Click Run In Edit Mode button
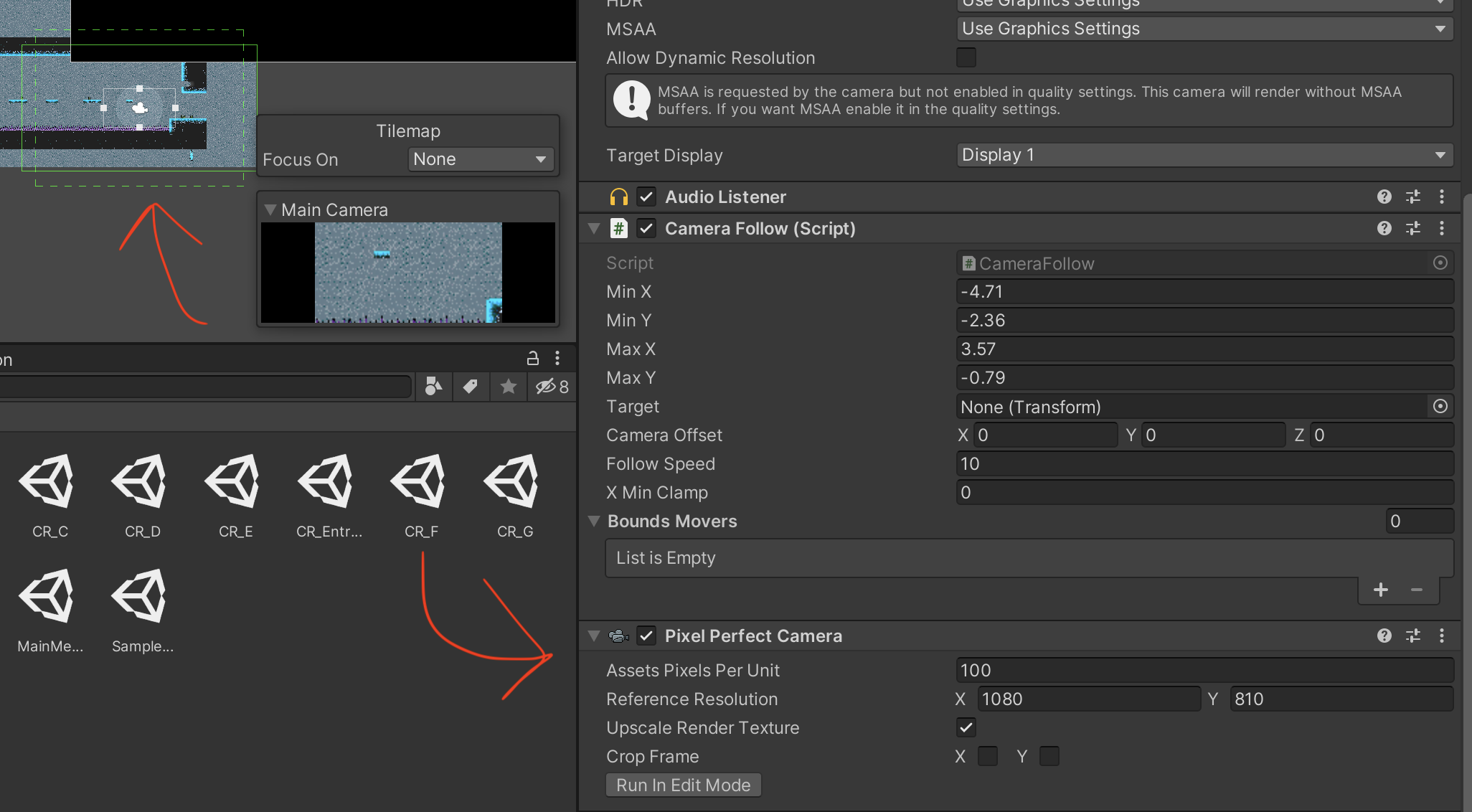1472x812 pixels. 683,785
